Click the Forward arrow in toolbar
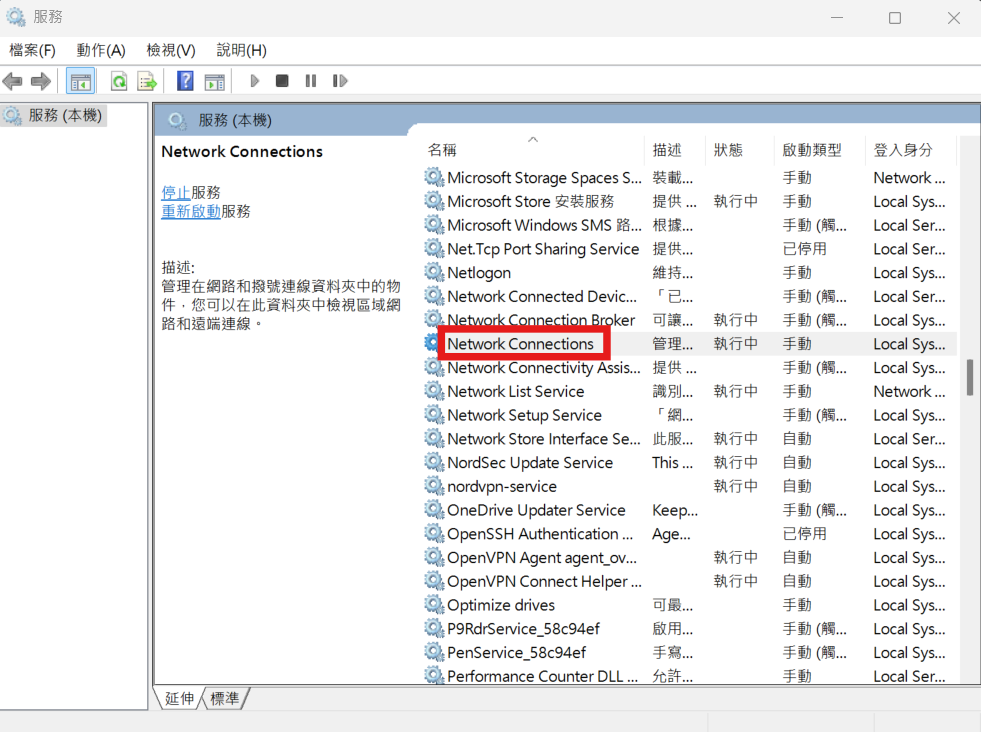Screen dimensions: 981x732 [x=41, y=81]
